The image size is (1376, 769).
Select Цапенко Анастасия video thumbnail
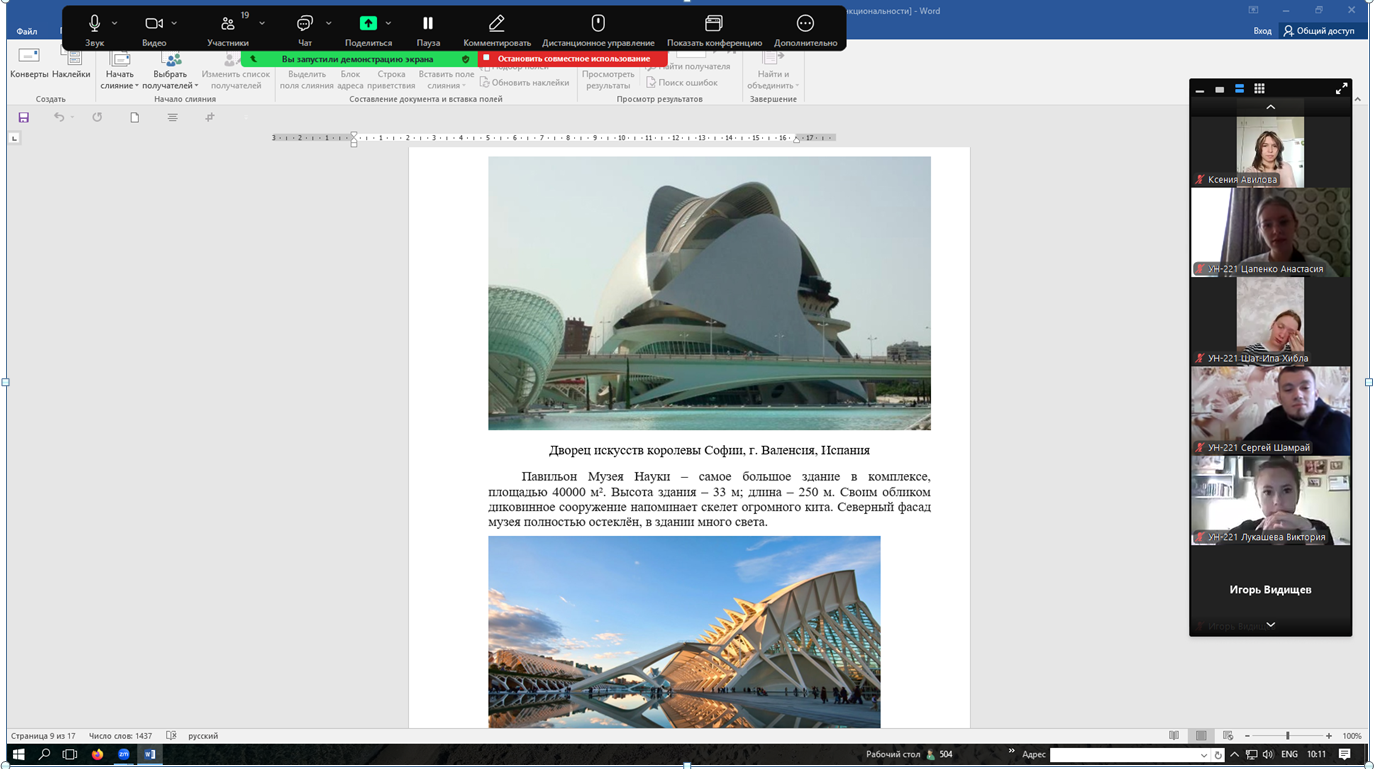click(x=1271, y=232)
